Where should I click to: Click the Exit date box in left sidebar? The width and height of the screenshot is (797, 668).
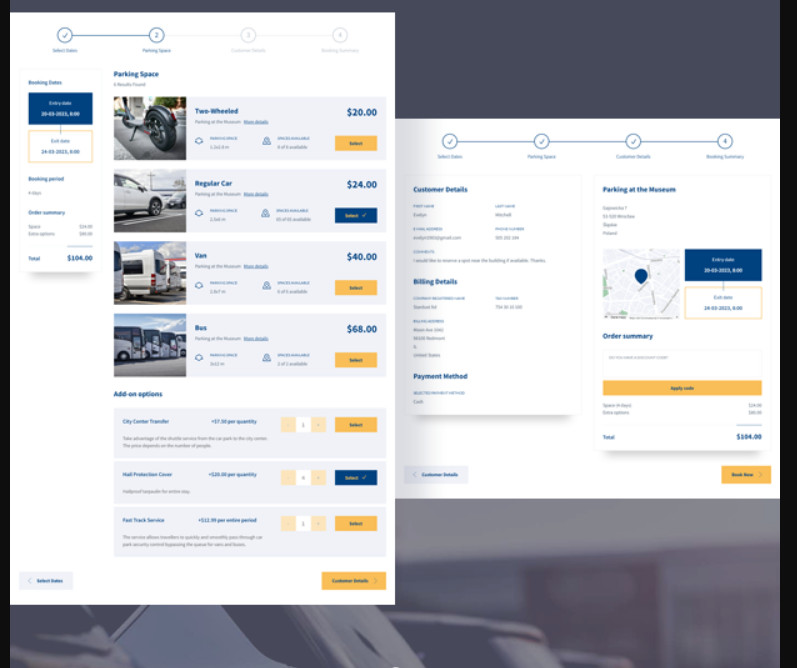tap(60, 146)
